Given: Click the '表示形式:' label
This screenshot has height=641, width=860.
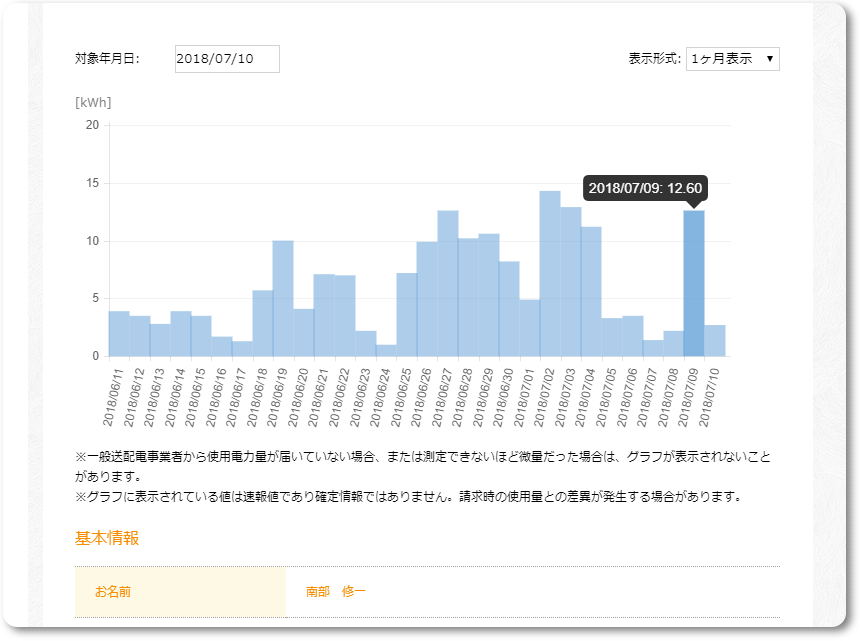Looking at the screenshot, I should tap(654, 59).
